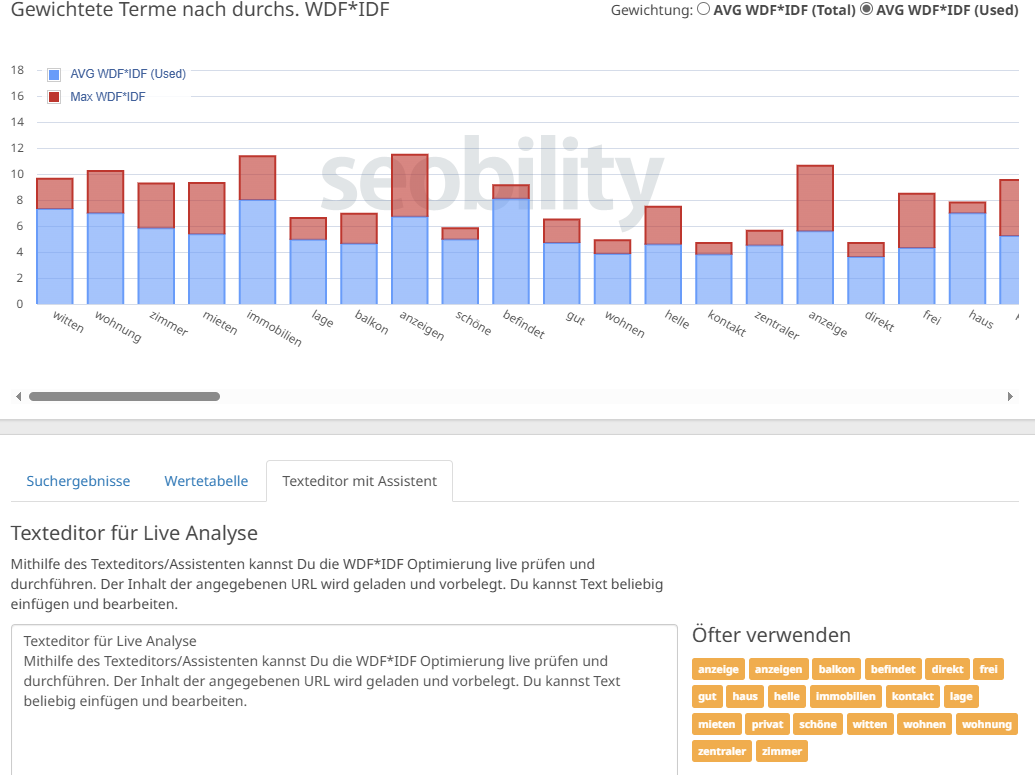
Task: Select AVG WDF*IDF (Total) weighting radio
Action: coord(704,9)
